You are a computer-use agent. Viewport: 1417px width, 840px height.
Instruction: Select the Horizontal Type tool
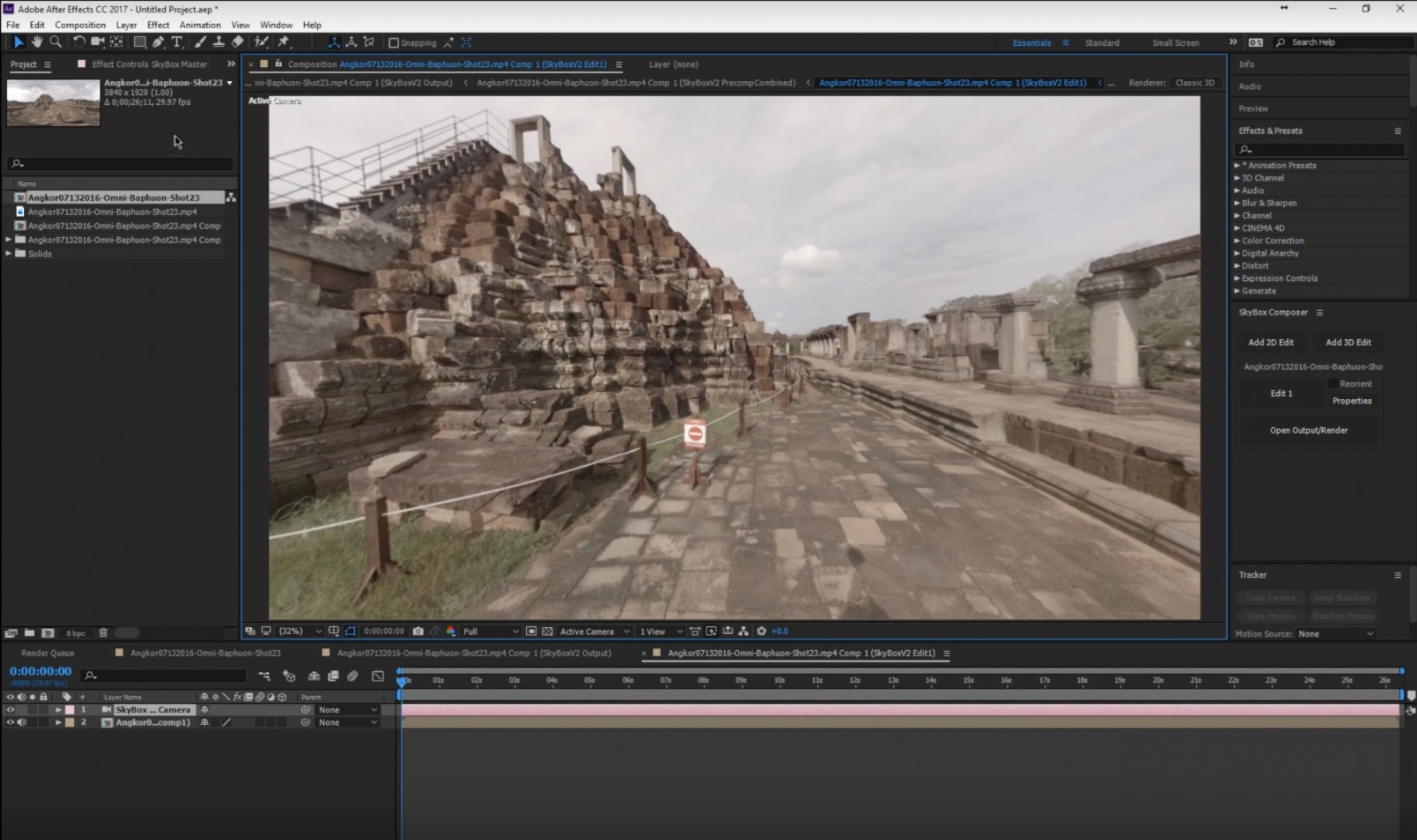pos(177,42)
